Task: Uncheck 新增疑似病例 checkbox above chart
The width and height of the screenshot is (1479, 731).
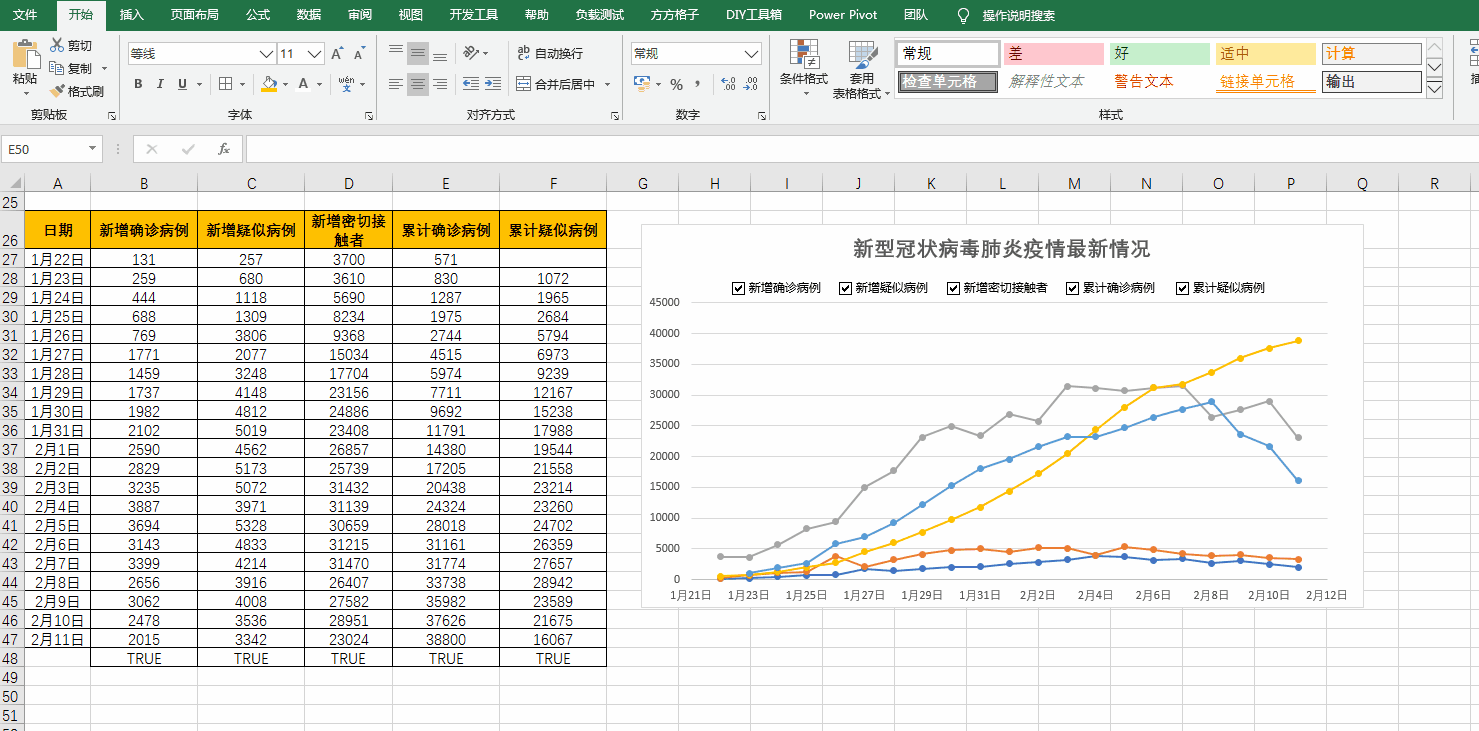Action: click(x=846, y=288)
